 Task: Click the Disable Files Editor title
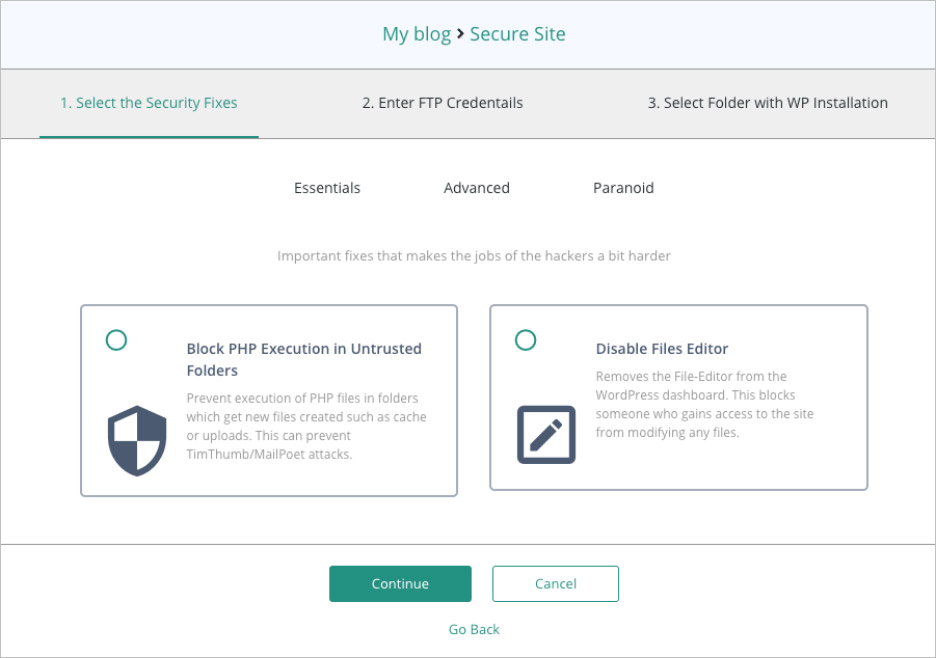[x=662, y=349]
